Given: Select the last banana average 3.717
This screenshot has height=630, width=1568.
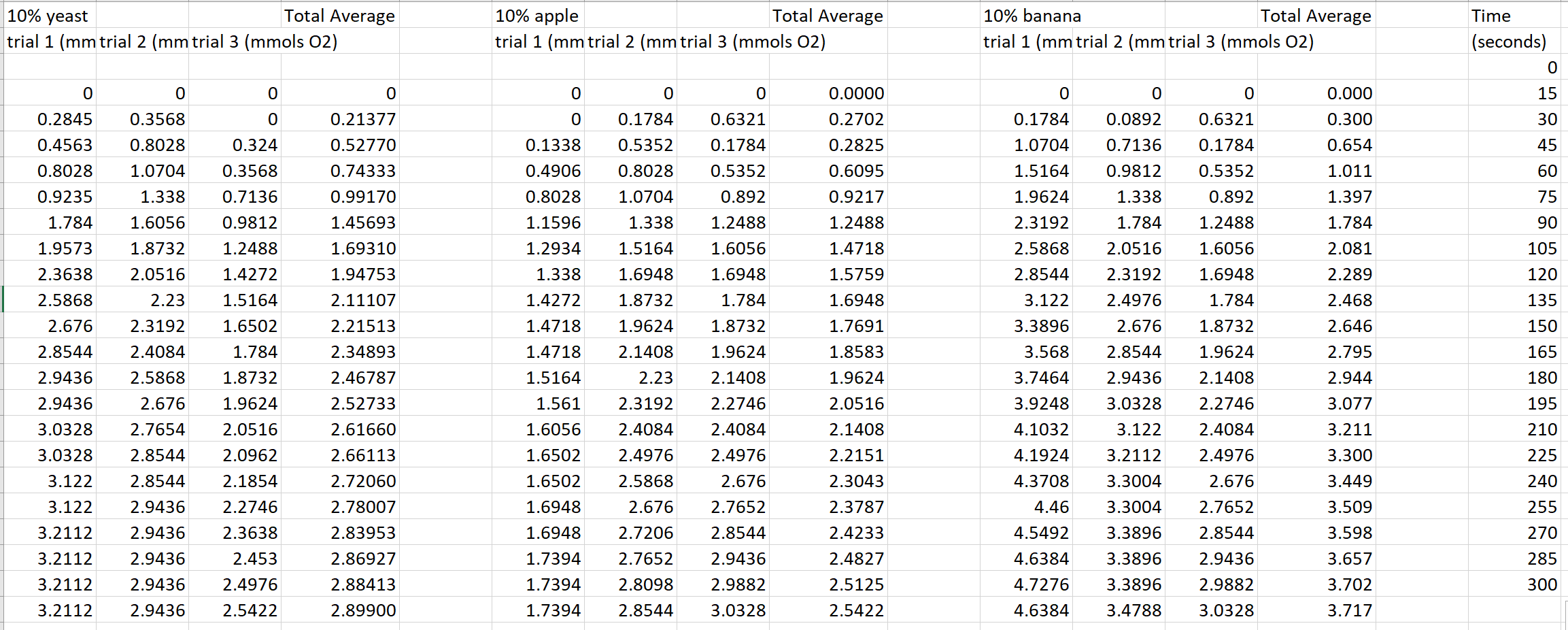Looking at the screenshot, I should coord(1316,610).
